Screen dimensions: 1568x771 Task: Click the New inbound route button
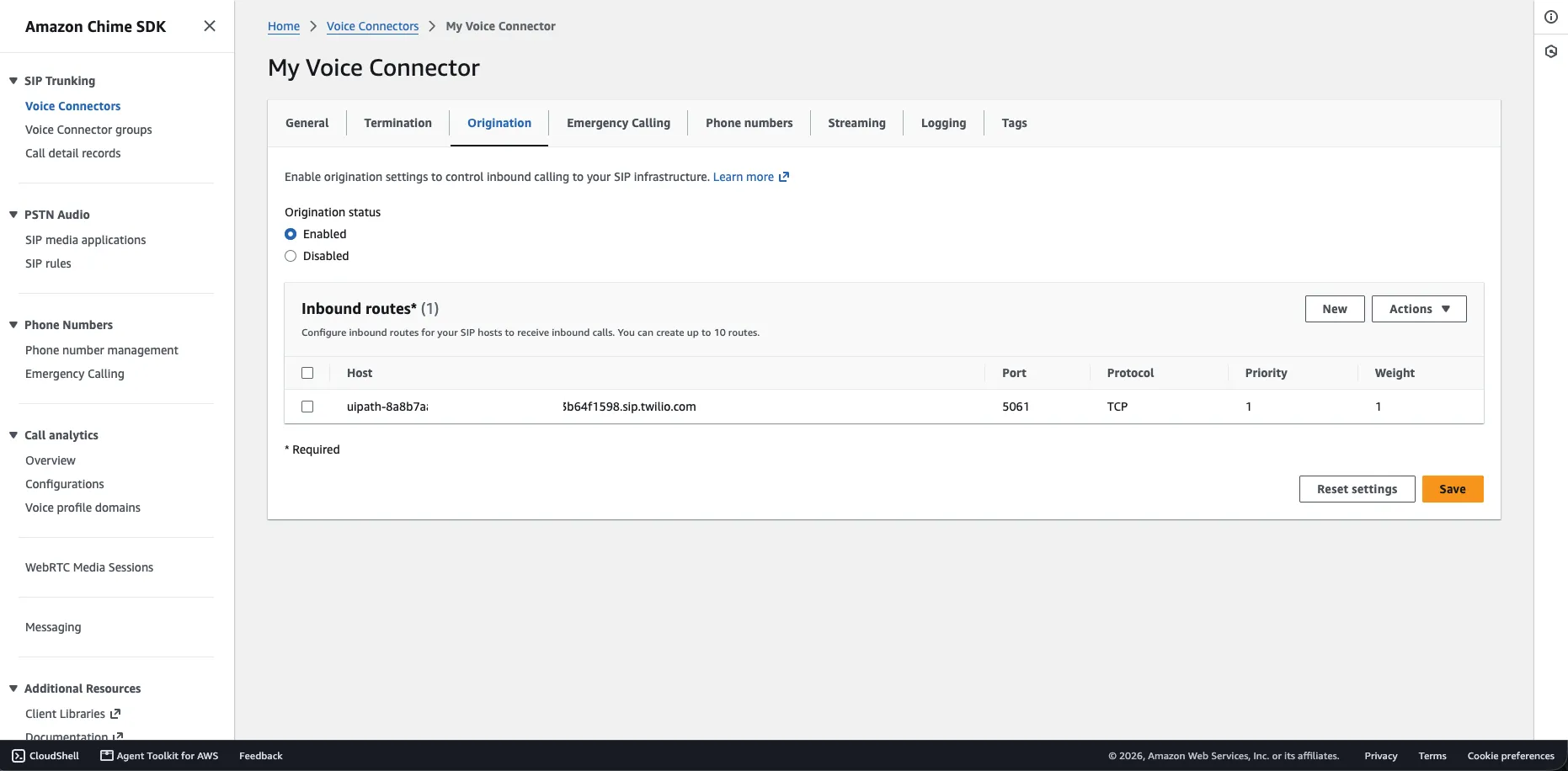tap(1335, 309)
